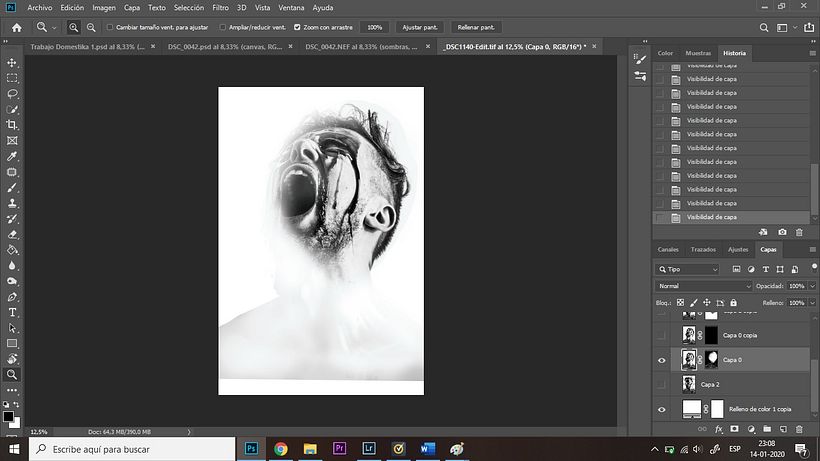
Task: Open the Archivo menu
Action: [40, 8]
